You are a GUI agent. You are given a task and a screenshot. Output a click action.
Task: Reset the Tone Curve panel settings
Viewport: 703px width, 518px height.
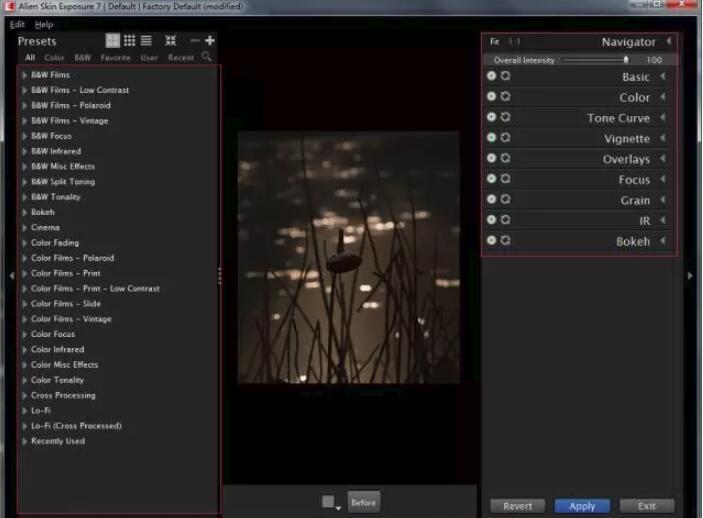coord(506,118)
